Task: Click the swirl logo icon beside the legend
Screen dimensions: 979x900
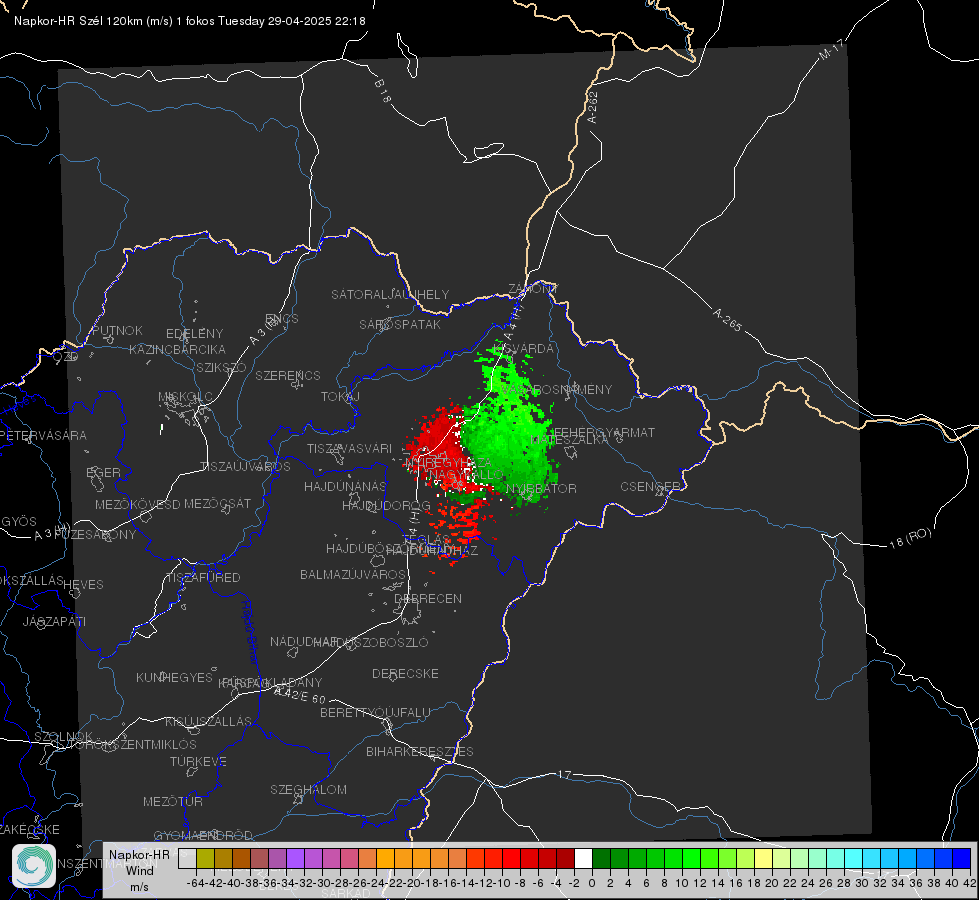Action: (x=34, y=866)
